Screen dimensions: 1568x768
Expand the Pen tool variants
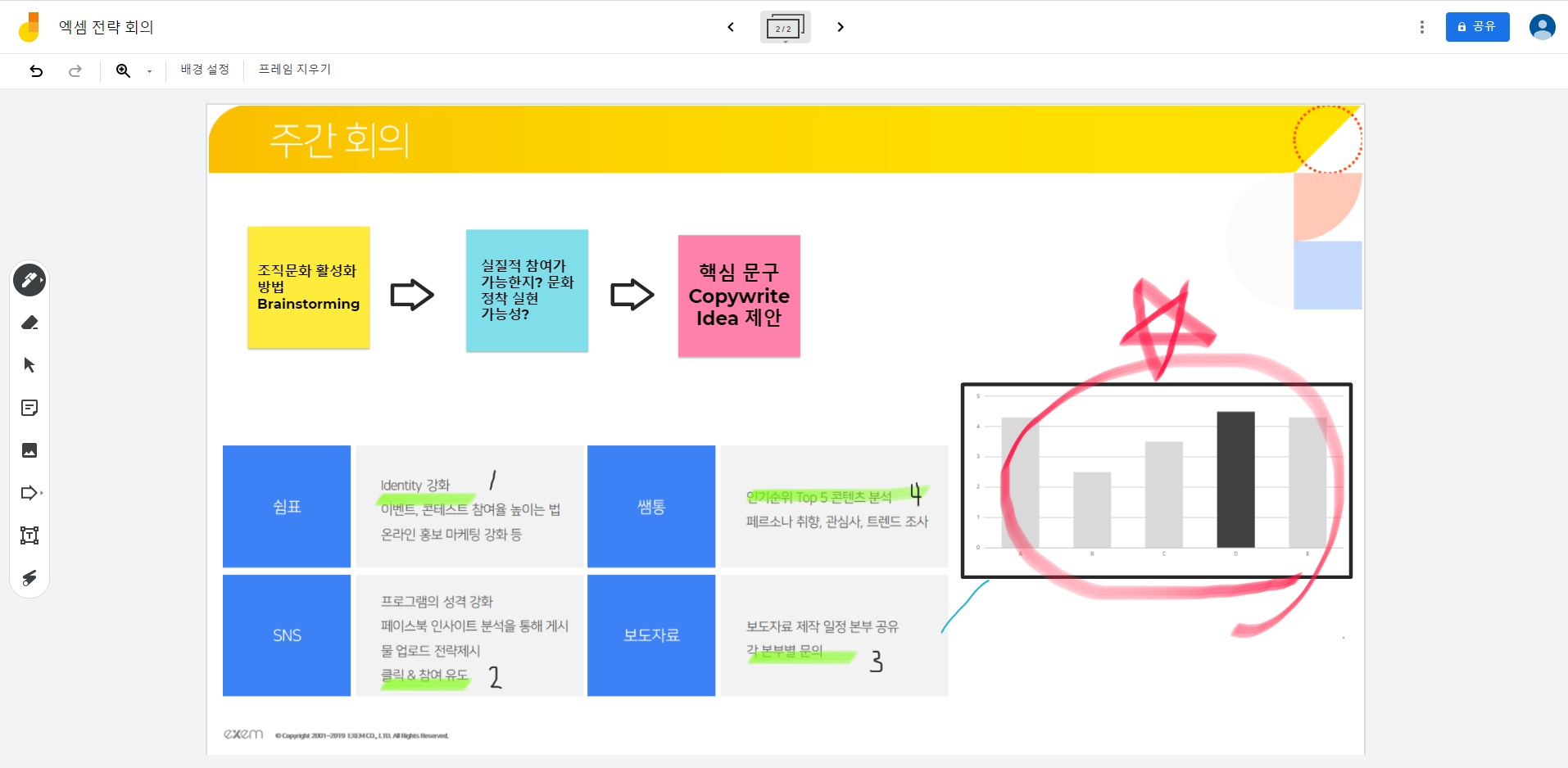pos(43,279)
